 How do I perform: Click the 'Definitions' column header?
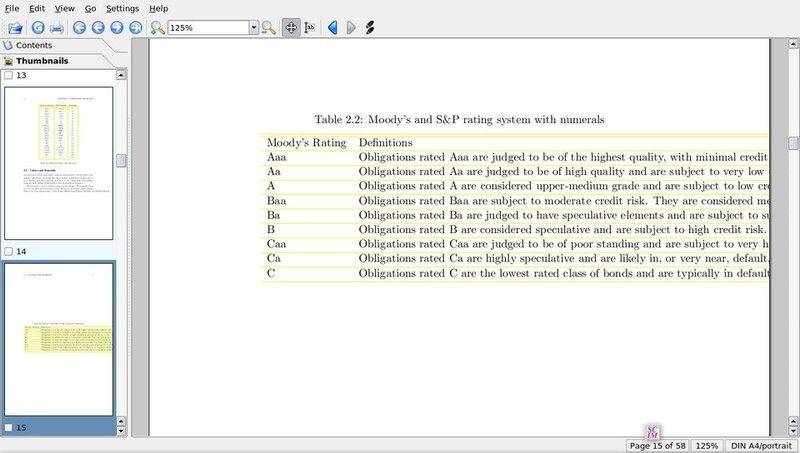click(386, 143)
